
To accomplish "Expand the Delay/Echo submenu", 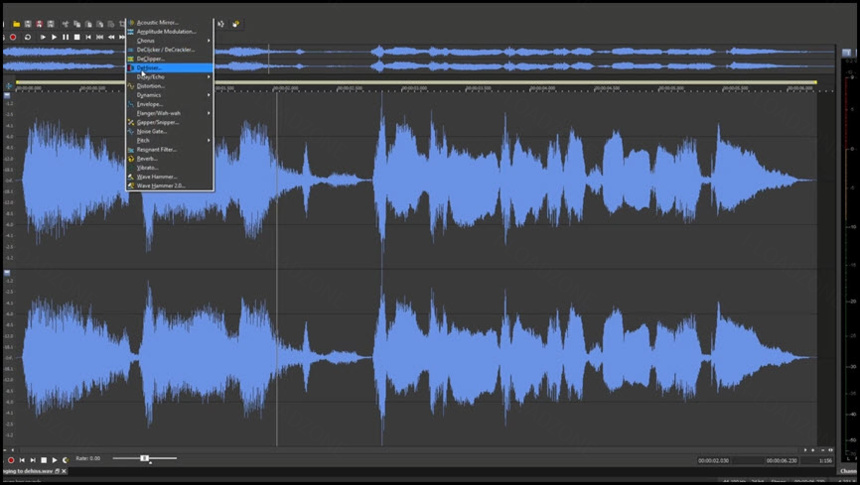I will pos(170,77).
